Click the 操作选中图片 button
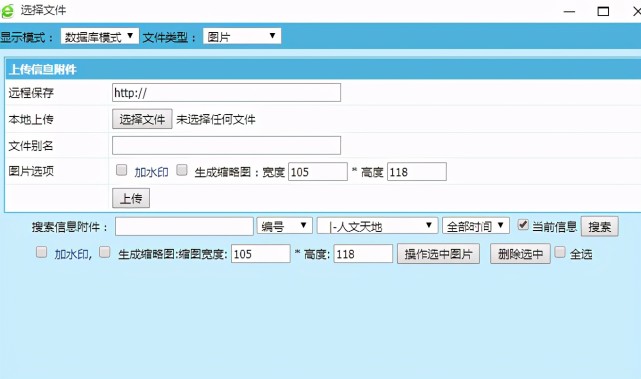Image resolution: width=641 pixels, height=379 pixels. [x=438, y=254]
